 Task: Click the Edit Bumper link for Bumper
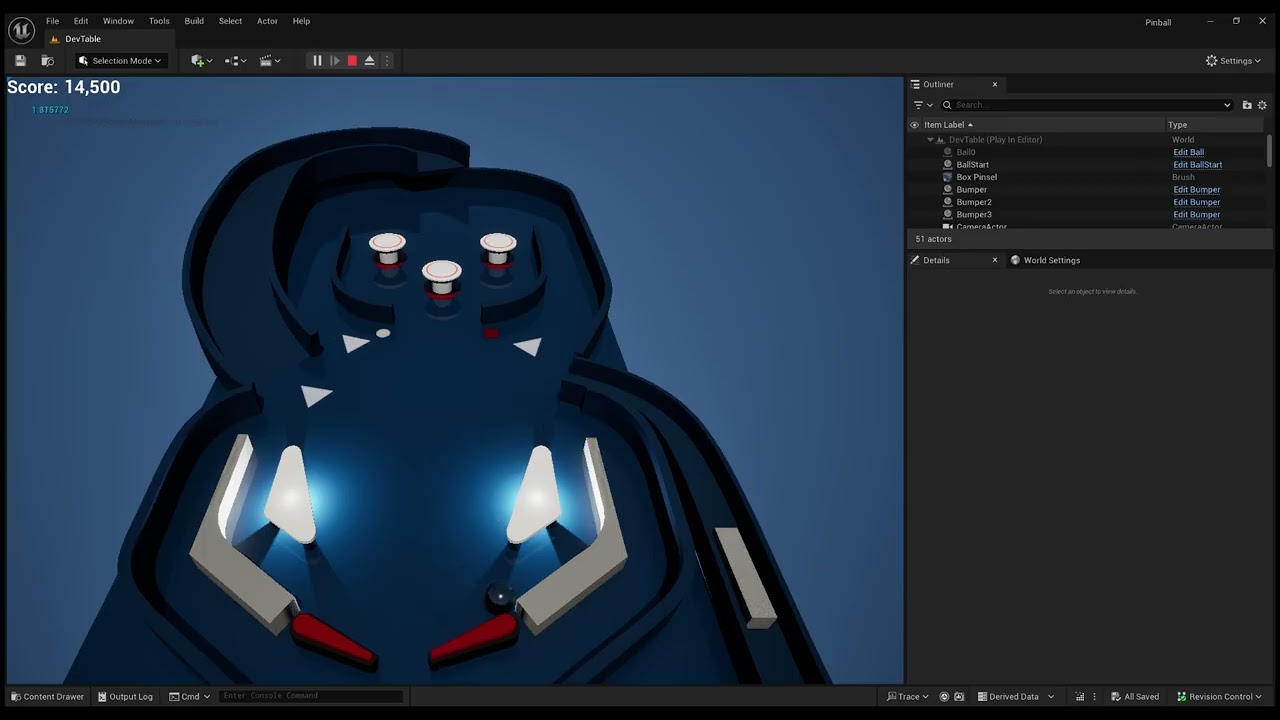click(1196, 190)
